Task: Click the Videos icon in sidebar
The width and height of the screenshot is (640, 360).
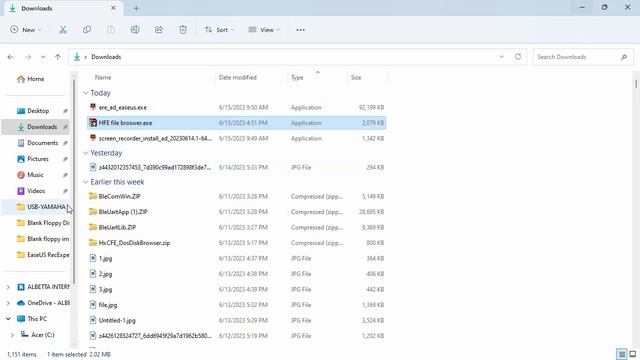Action: 21,191
